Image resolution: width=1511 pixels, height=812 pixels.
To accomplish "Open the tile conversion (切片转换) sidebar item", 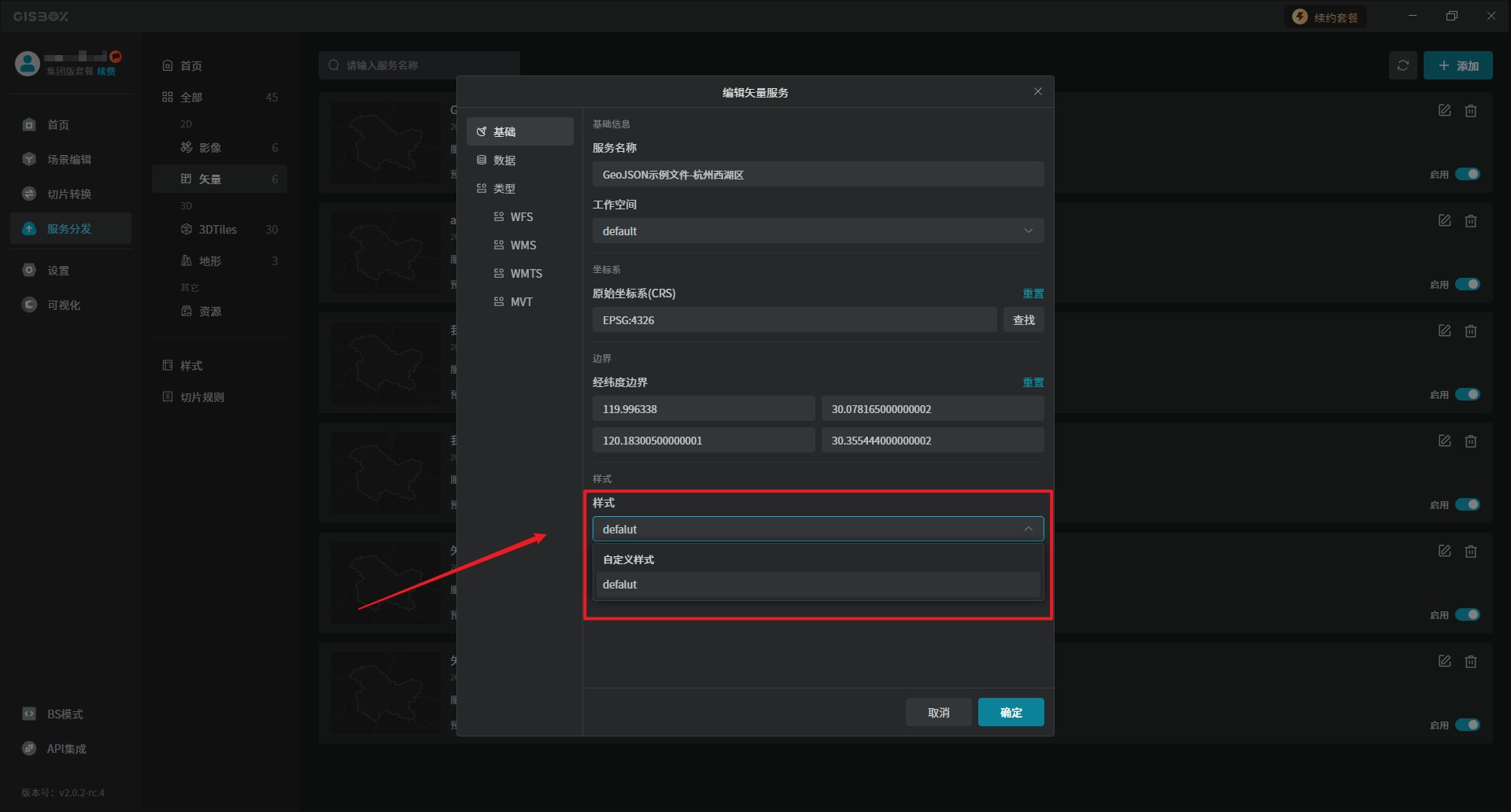I will click(x=69, y=194).
